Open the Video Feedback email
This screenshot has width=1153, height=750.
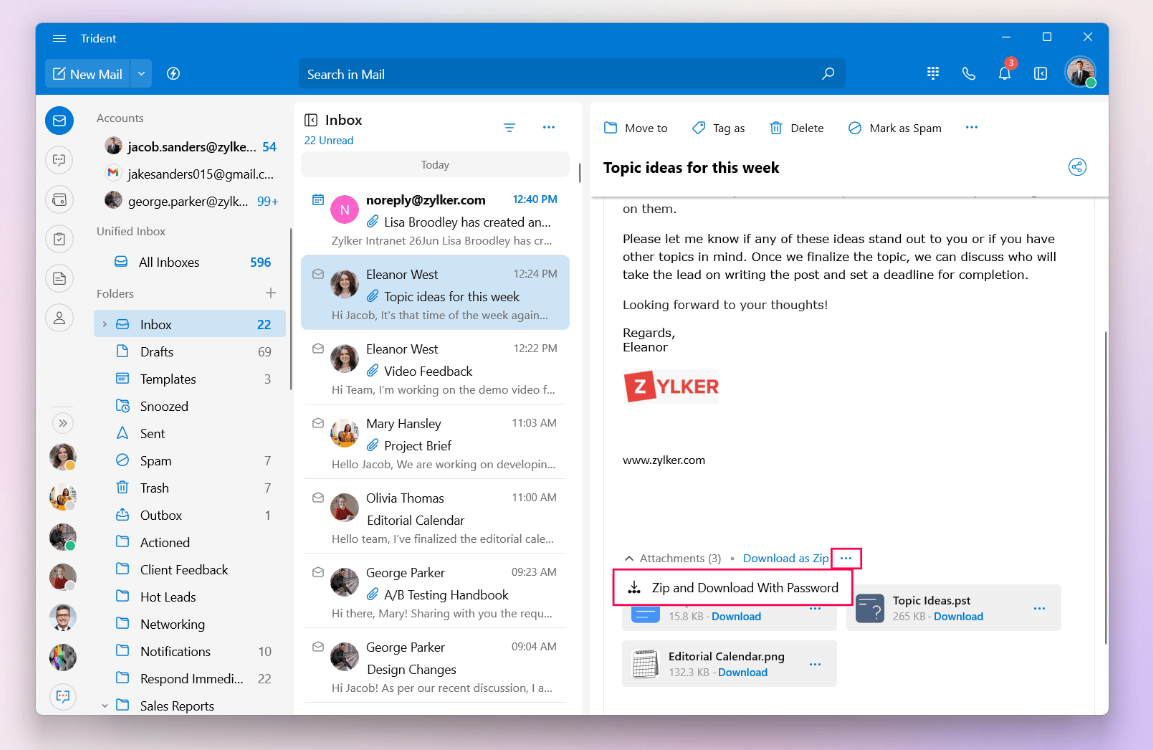(435, 368)
